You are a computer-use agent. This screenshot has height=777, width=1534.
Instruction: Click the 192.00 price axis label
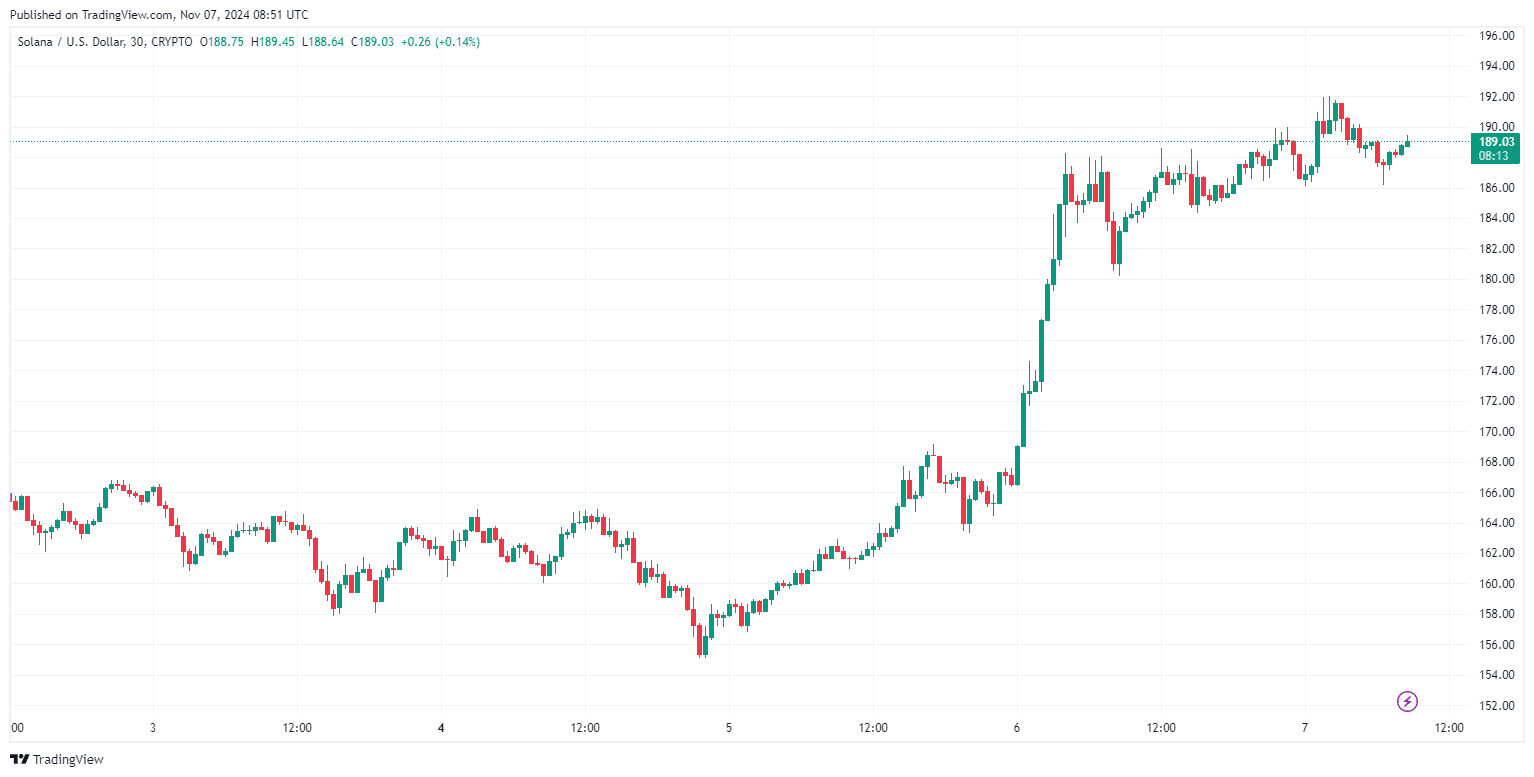coord(1495,97)
